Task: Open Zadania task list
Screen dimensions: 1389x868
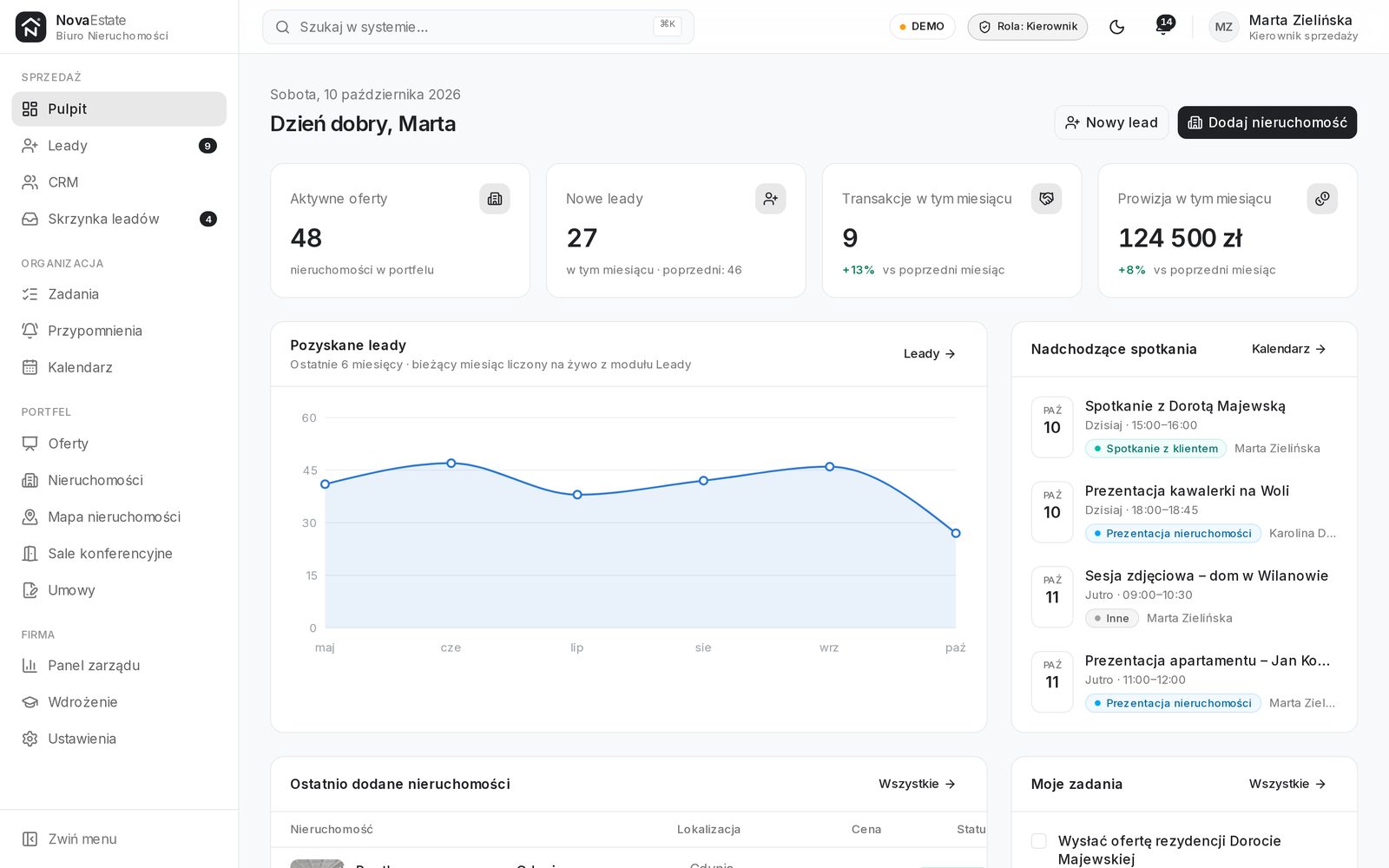Action: (x=119, y=294)
